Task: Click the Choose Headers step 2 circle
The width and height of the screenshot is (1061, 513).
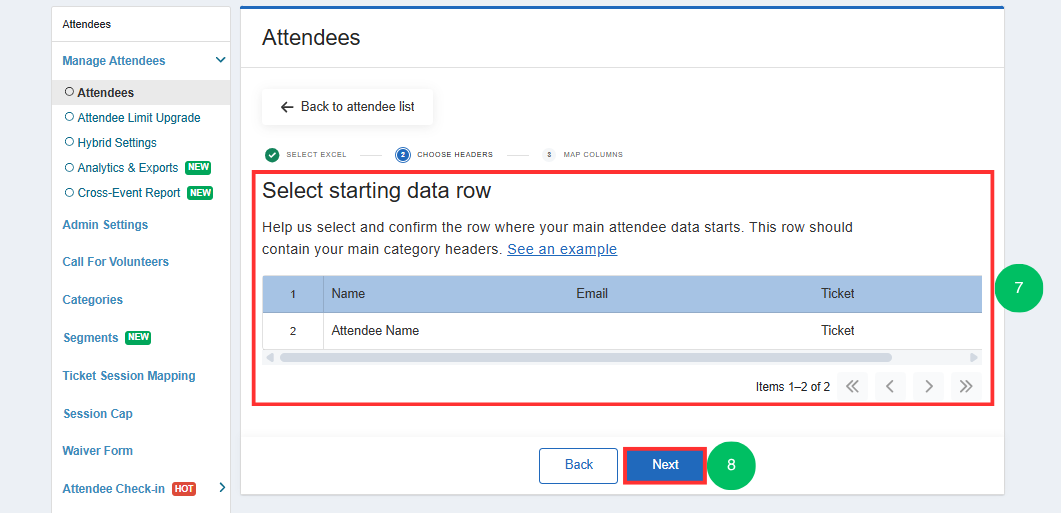Action: [x=403, y=155]
